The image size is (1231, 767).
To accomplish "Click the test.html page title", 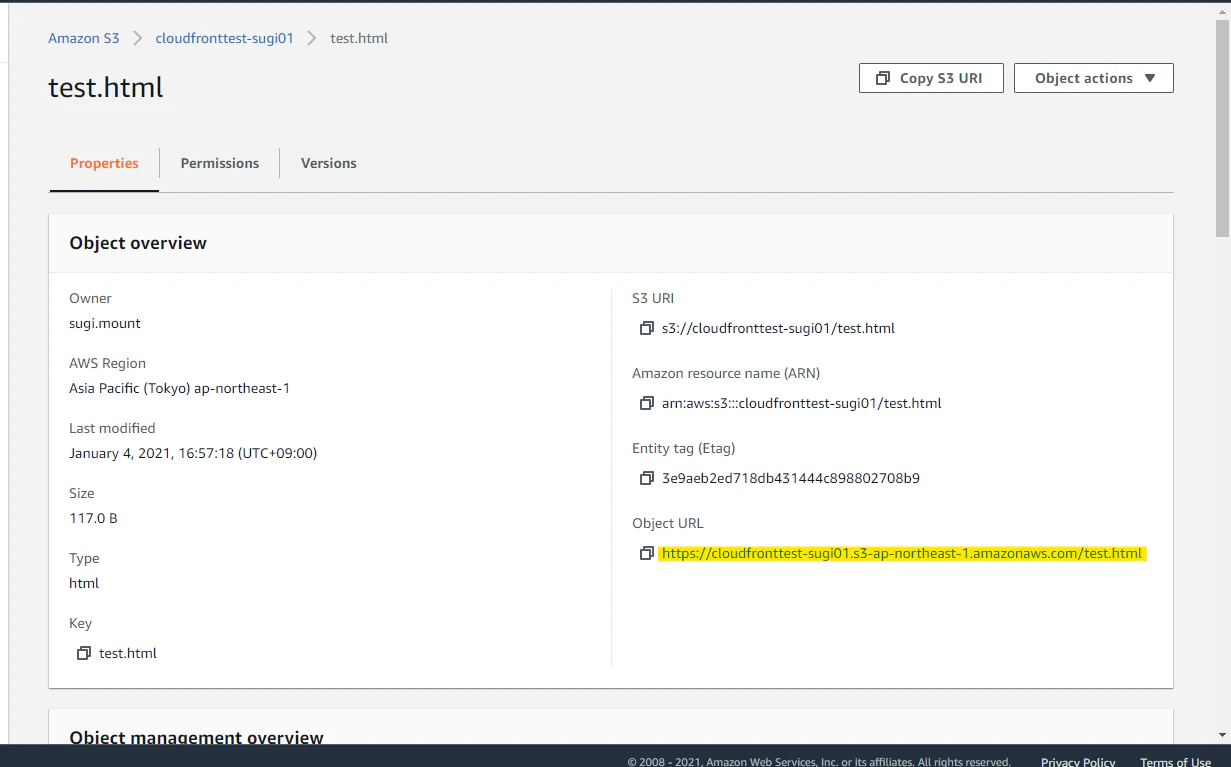I will pos(106,87).
